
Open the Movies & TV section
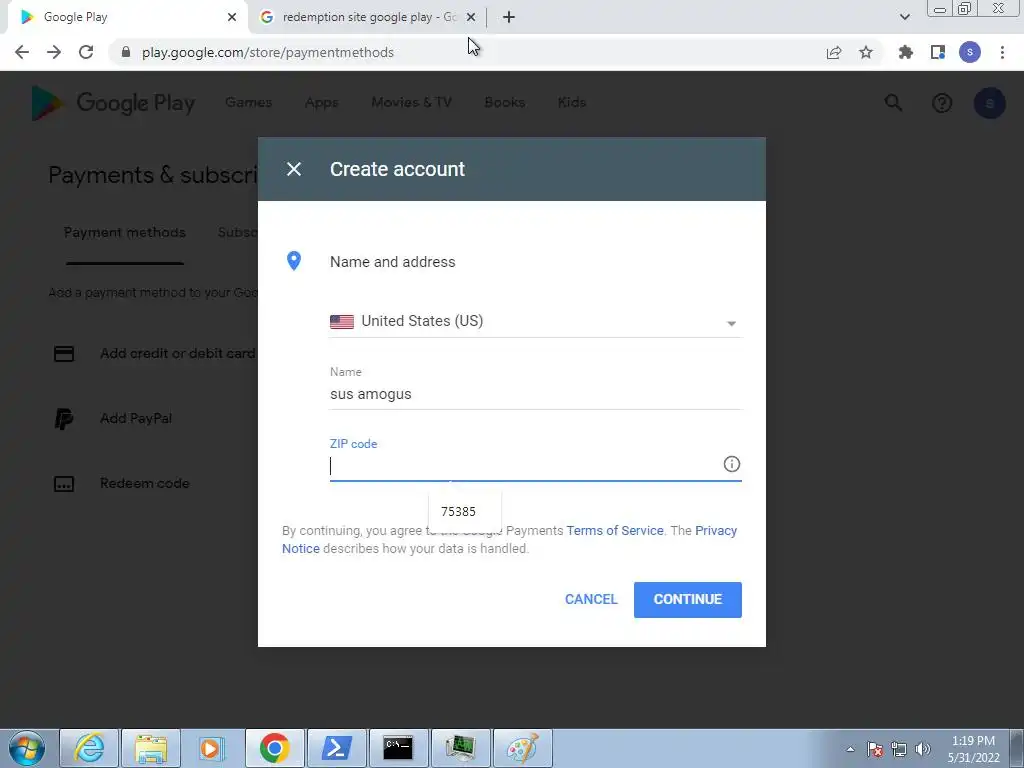411,103
